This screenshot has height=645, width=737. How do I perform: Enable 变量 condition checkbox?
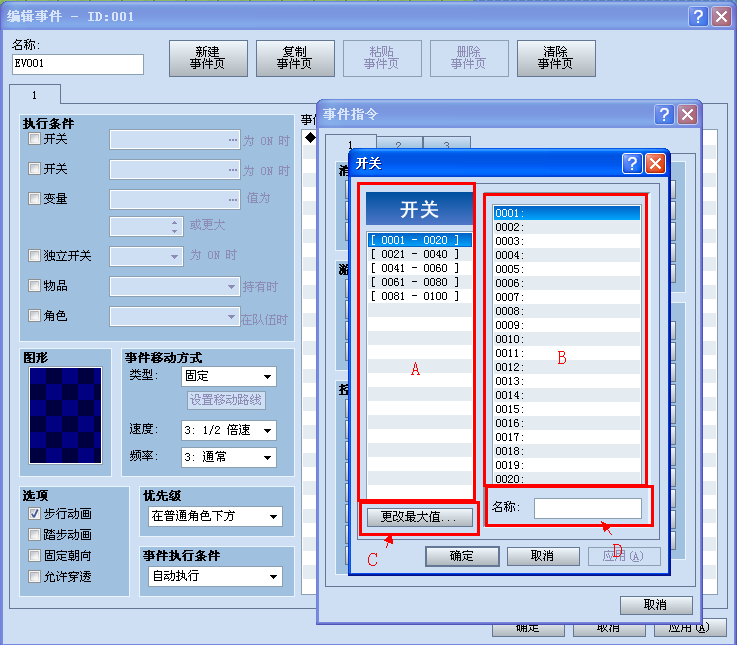(x=34, y=198)
